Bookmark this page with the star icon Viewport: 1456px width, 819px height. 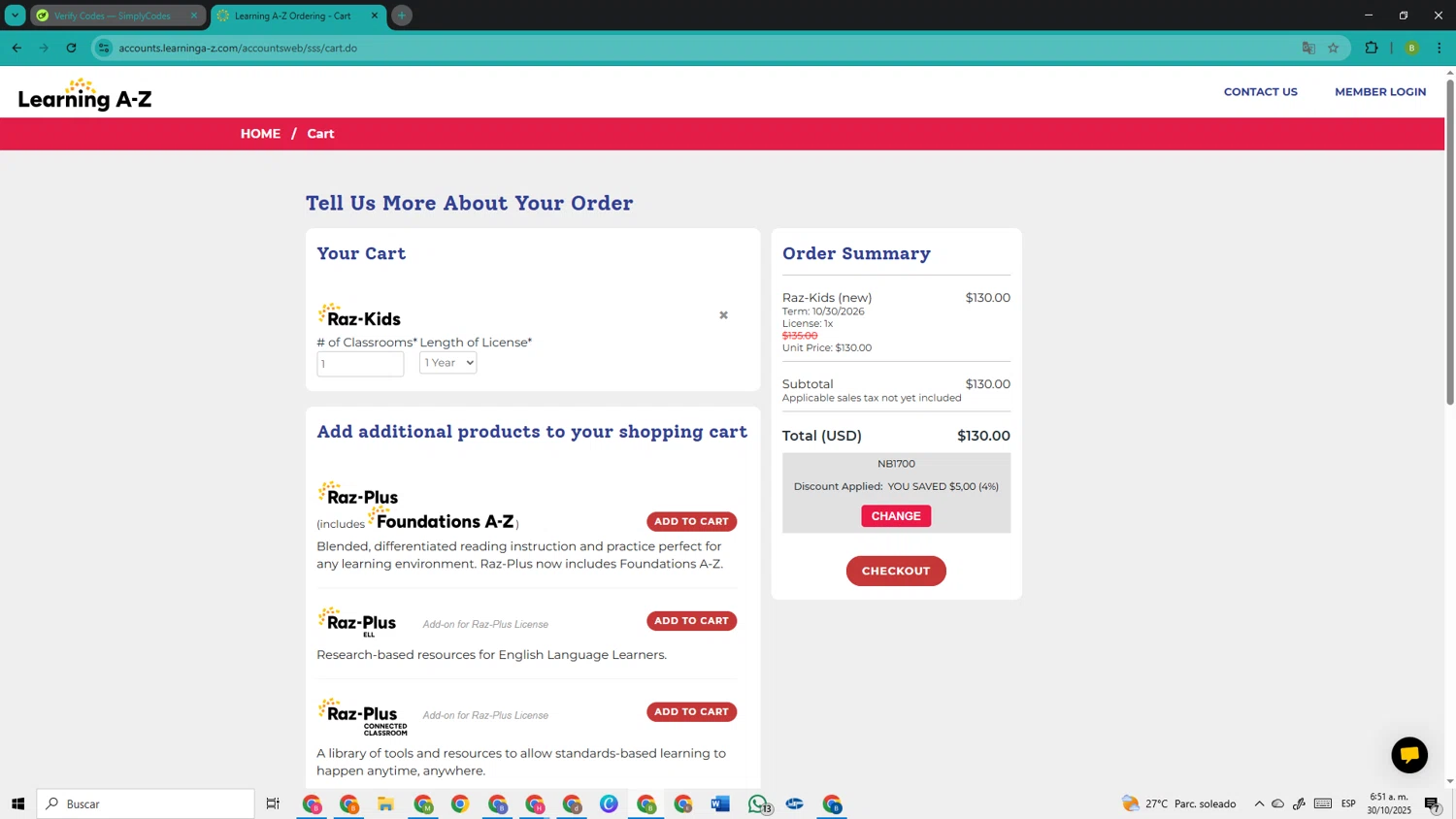[1333, 48]
